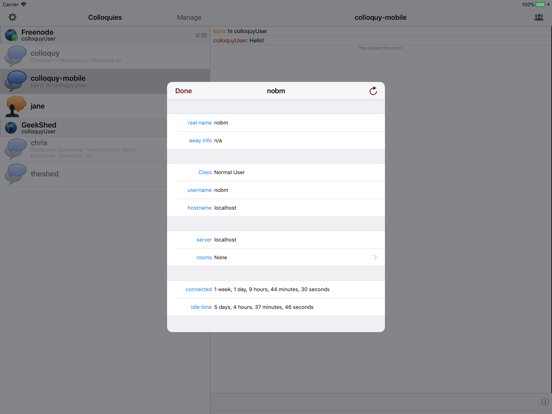Select the connected duration row
This screenshot has height=414, width=552.
[x=276, y=289]
